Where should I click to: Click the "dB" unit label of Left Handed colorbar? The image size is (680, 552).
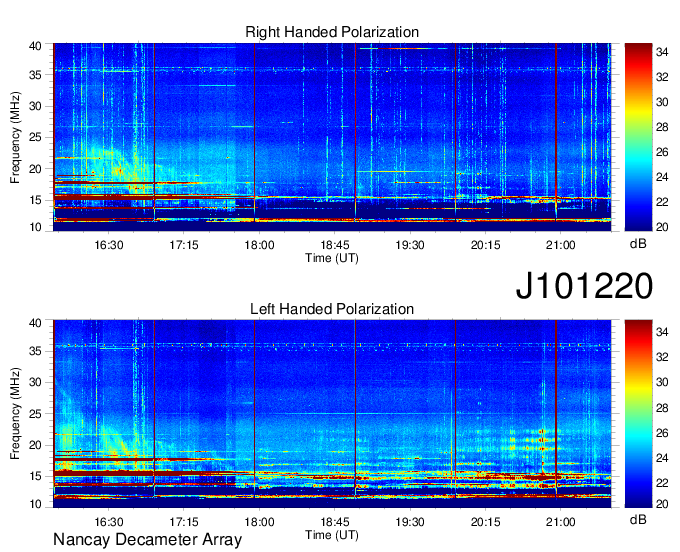pos(638,519)
